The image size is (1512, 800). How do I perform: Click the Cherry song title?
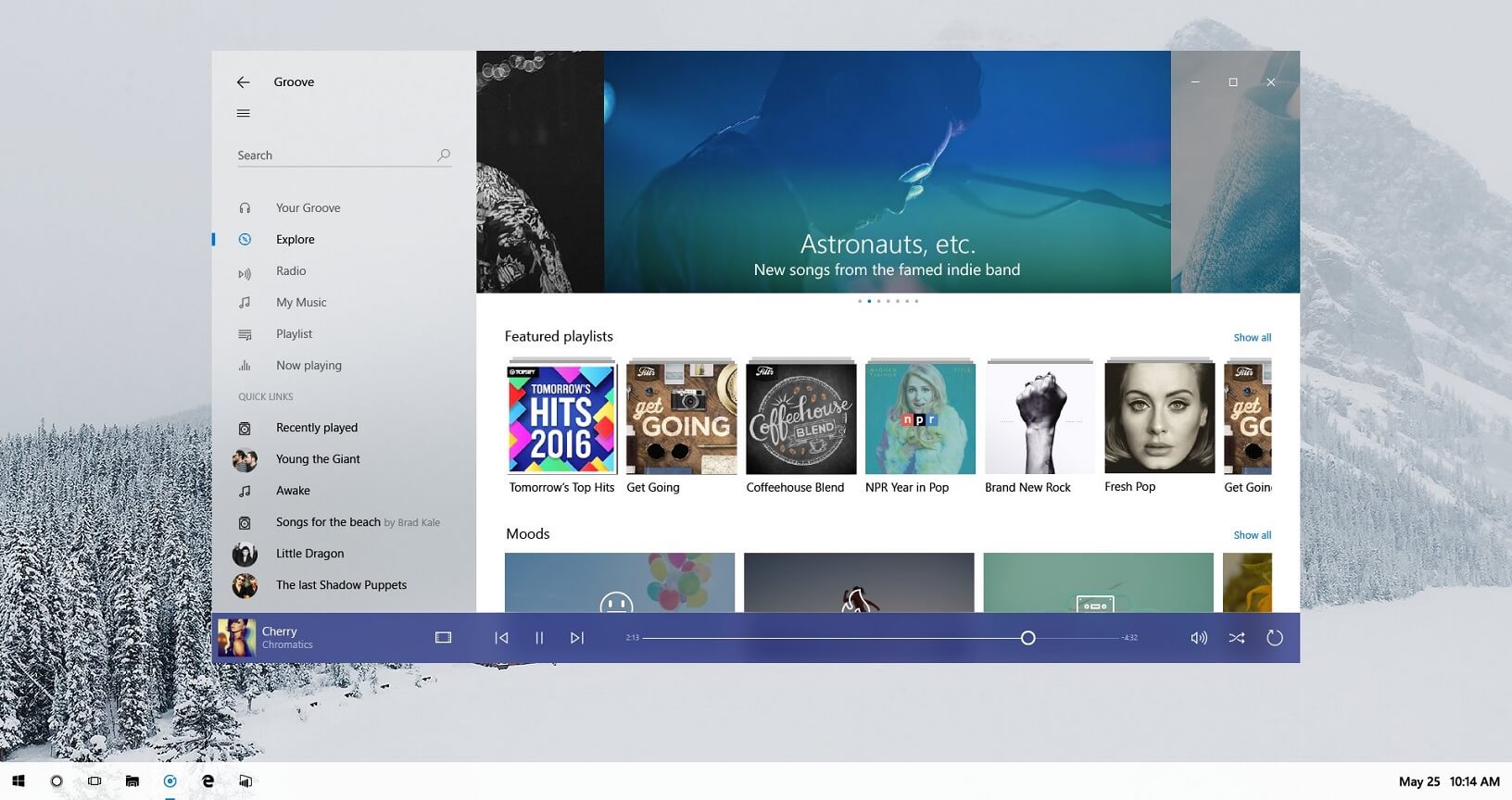coord(279,631)
